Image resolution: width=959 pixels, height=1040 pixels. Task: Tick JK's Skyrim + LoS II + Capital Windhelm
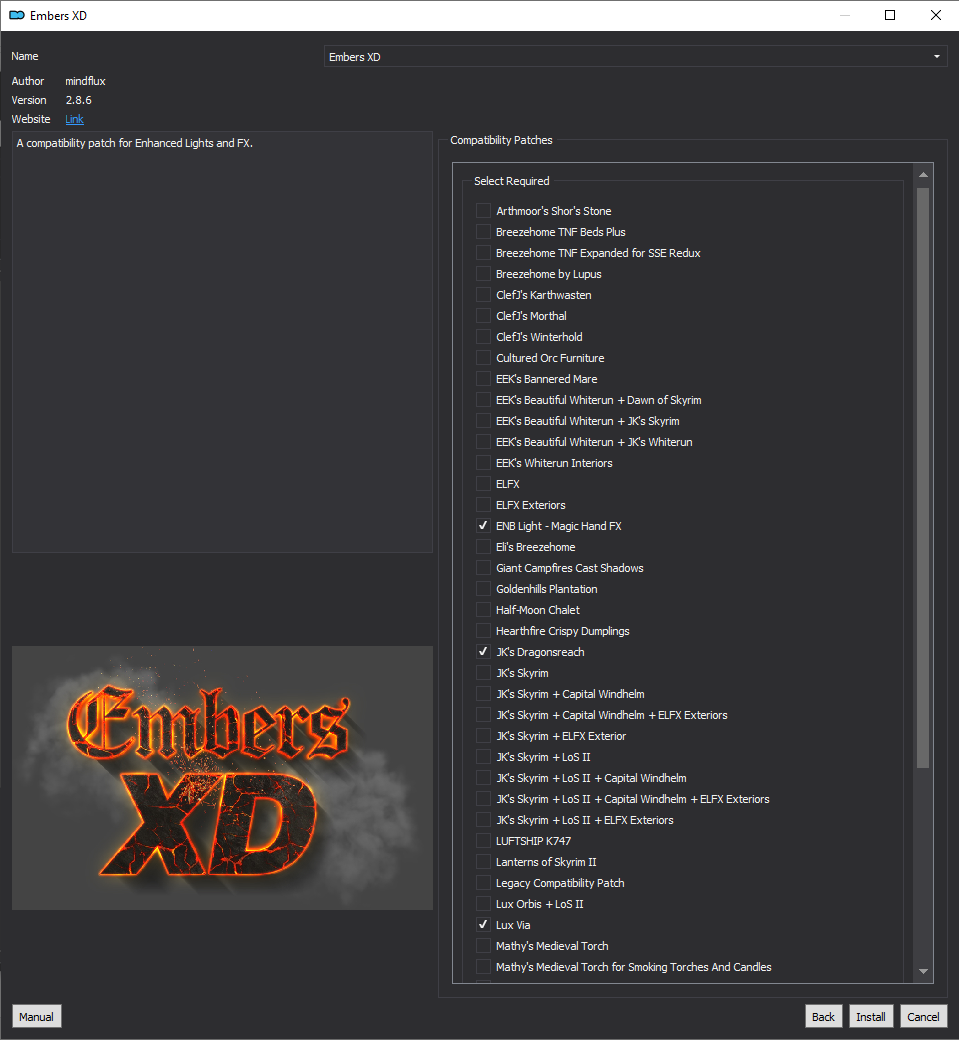(483, 778)
